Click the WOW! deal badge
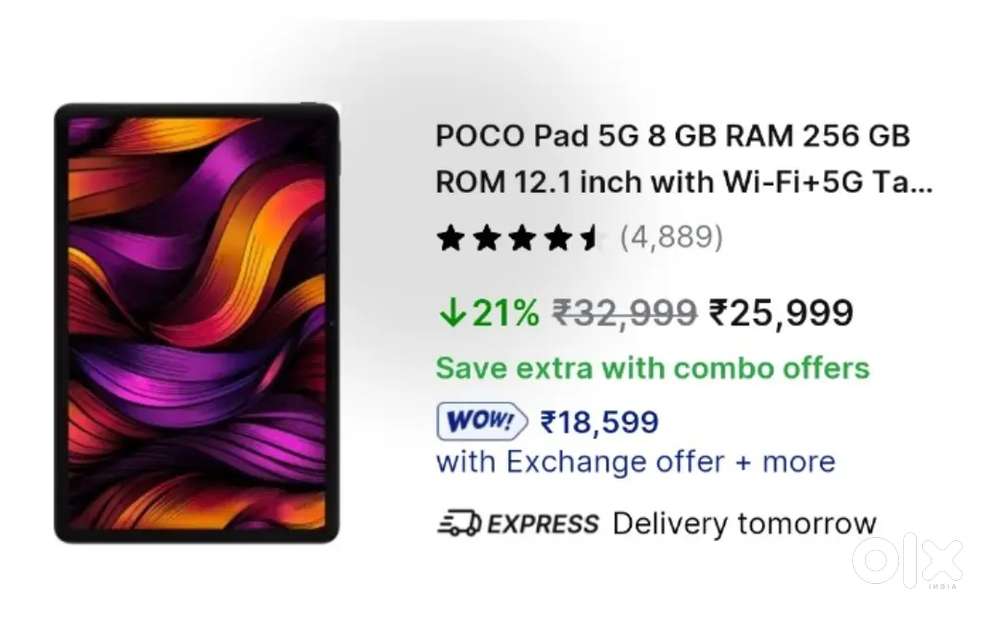Image resolution: width=1000 pixels, height=630 pixels. (482, 422)
